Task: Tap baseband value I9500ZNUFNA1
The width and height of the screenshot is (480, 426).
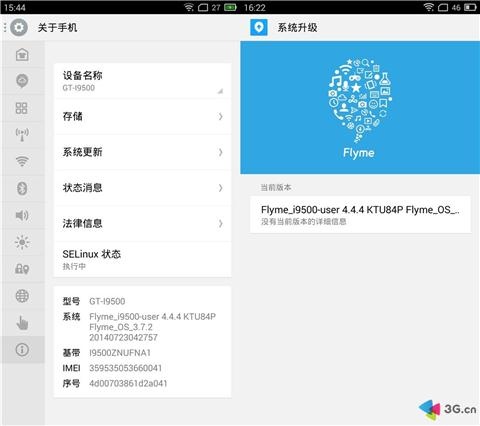Action: [120, 353]
